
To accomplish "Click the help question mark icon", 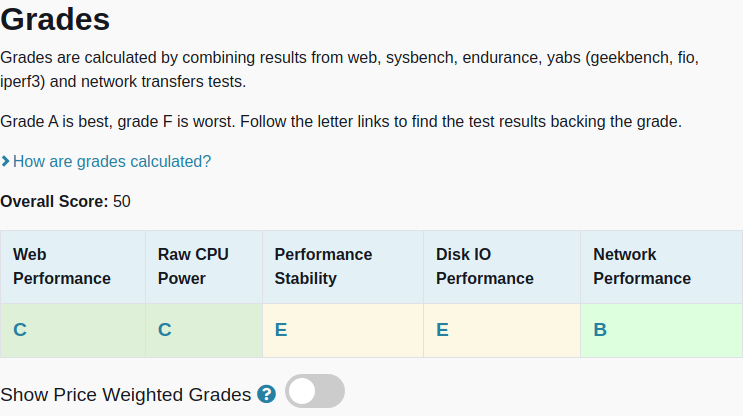I will click(x=266, y=394).
